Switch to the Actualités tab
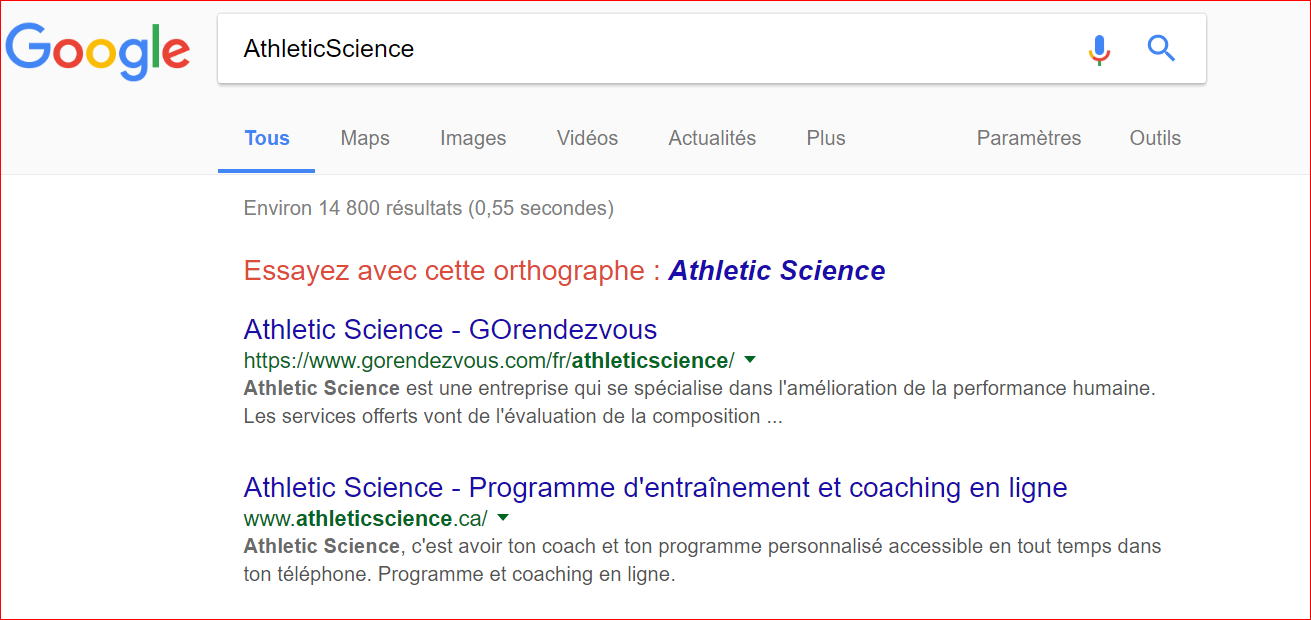Screen dimensions: 1311x620 [712, 138]
